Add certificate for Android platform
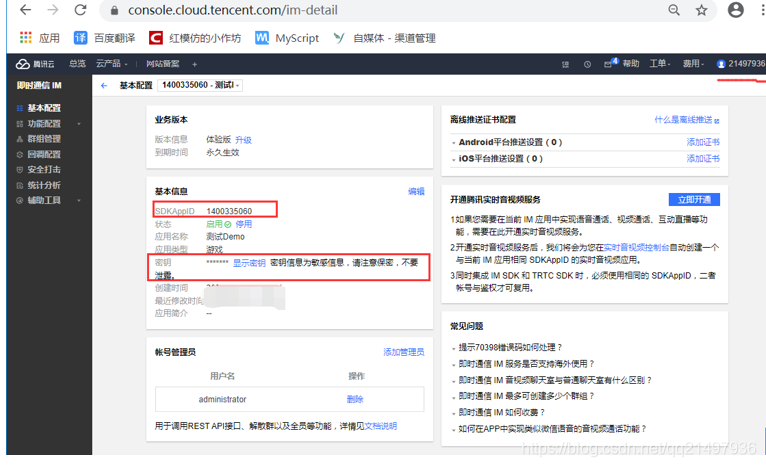This screenshot has height=467, width=766. pyautogui.click(x=703, y=142)
